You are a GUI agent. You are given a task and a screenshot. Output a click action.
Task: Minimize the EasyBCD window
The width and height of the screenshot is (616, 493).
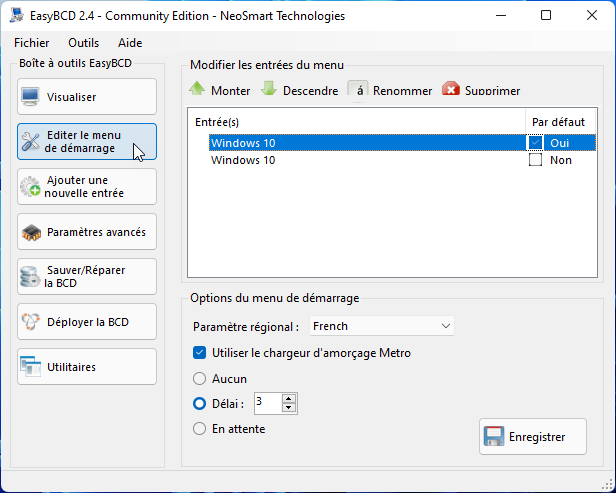[501, 15]
